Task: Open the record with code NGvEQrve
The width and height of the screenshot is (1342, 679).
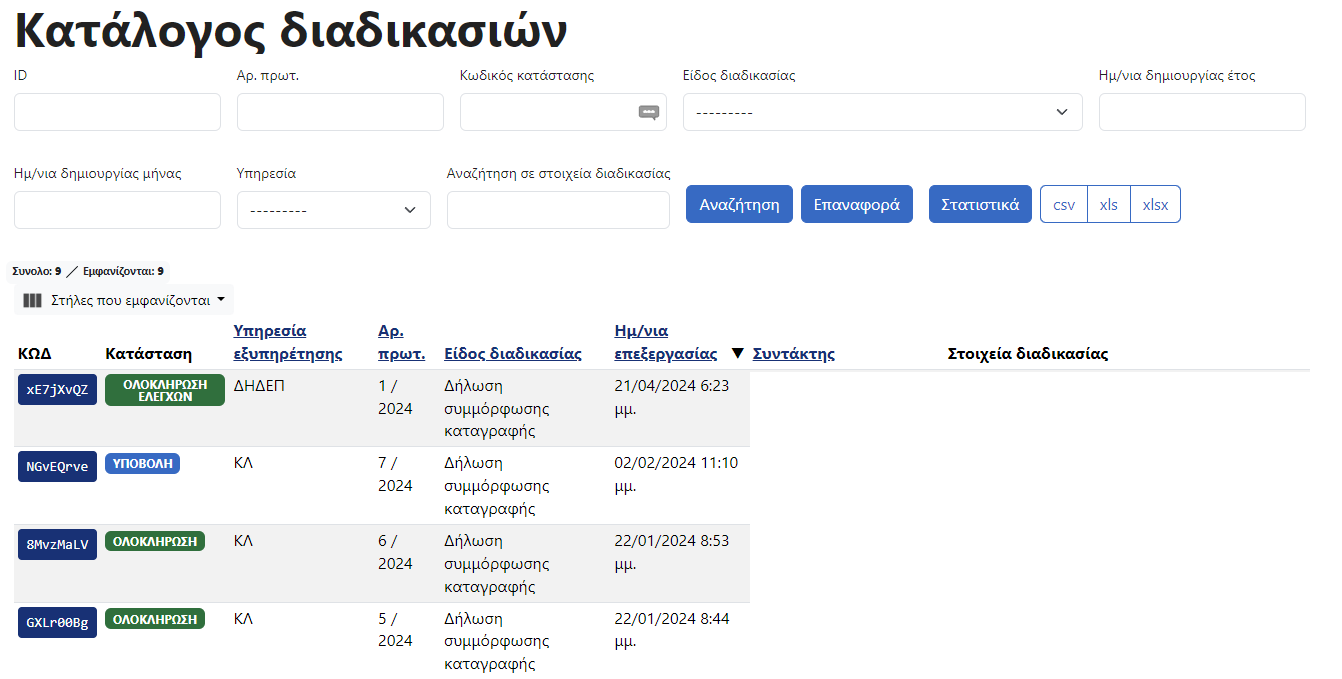Action: coord(57,466)
